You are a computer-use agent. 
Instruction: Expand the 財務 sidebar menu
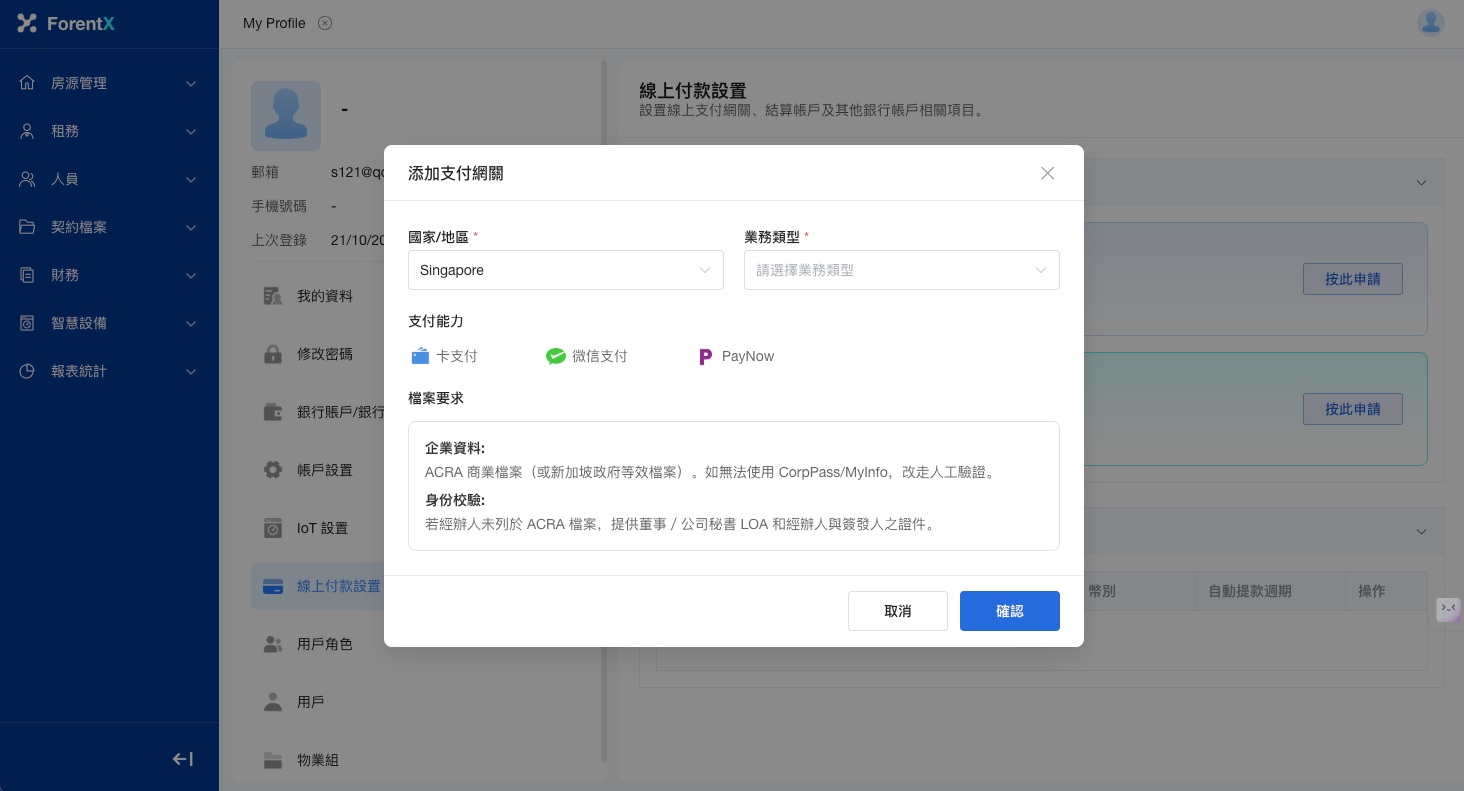click(x=109, y=275)
